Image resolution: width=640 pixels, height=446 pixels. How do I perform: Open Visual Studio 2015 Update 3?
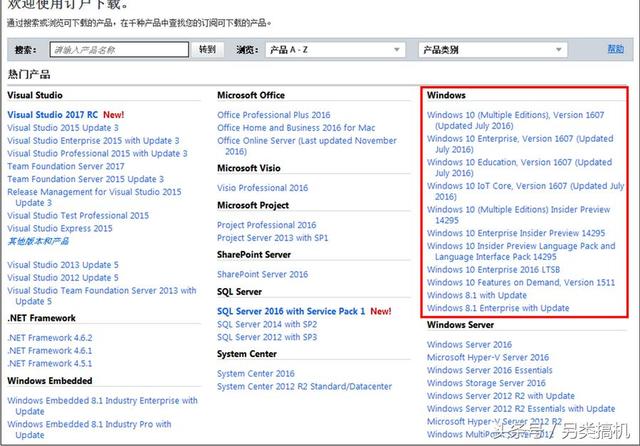pos(63,128)
